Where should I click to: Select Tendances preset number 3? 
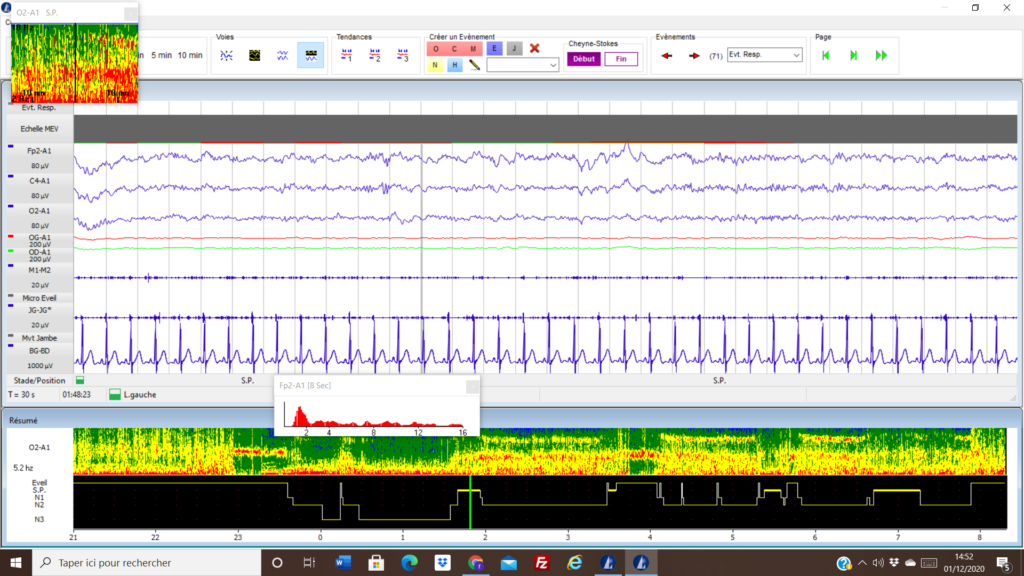pos(402,55)
